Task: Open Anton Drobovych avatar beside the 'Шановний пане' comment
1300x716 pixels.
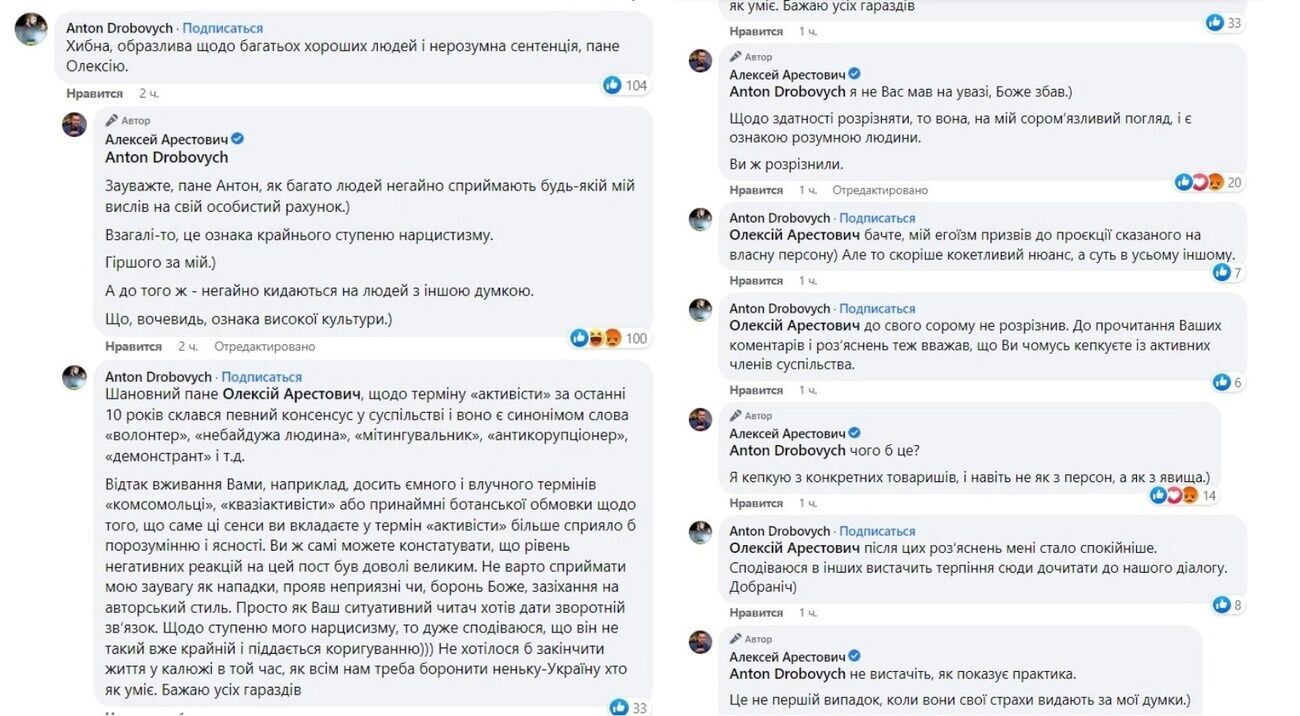Action: [x=75, y=377]
